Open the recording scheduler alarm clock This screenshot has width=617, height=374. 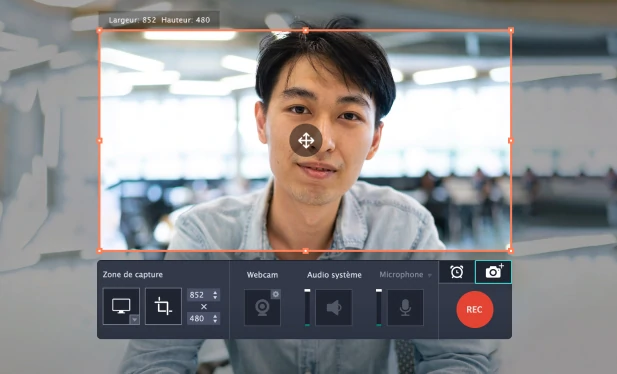456,272
